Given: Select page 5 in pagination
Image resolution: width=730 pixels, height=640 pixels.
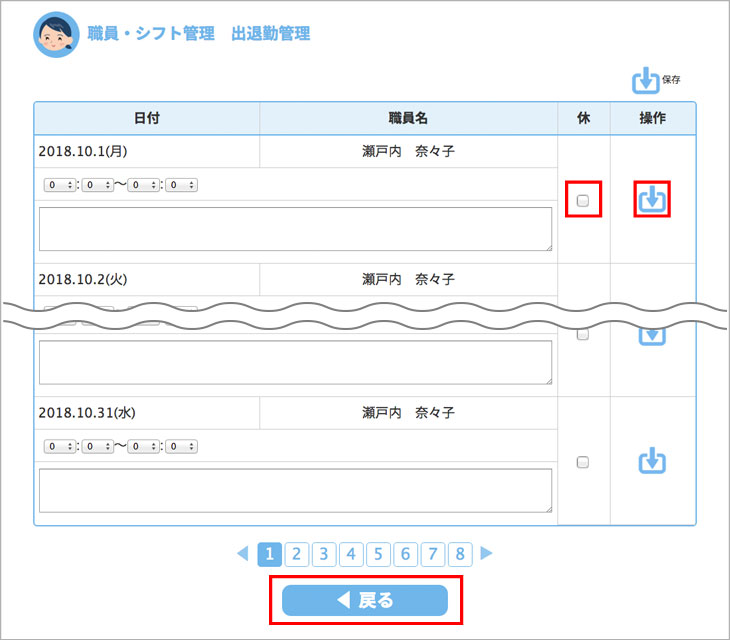Looking at the screenshot, I should pyautogui.click(x=378, y=553).
